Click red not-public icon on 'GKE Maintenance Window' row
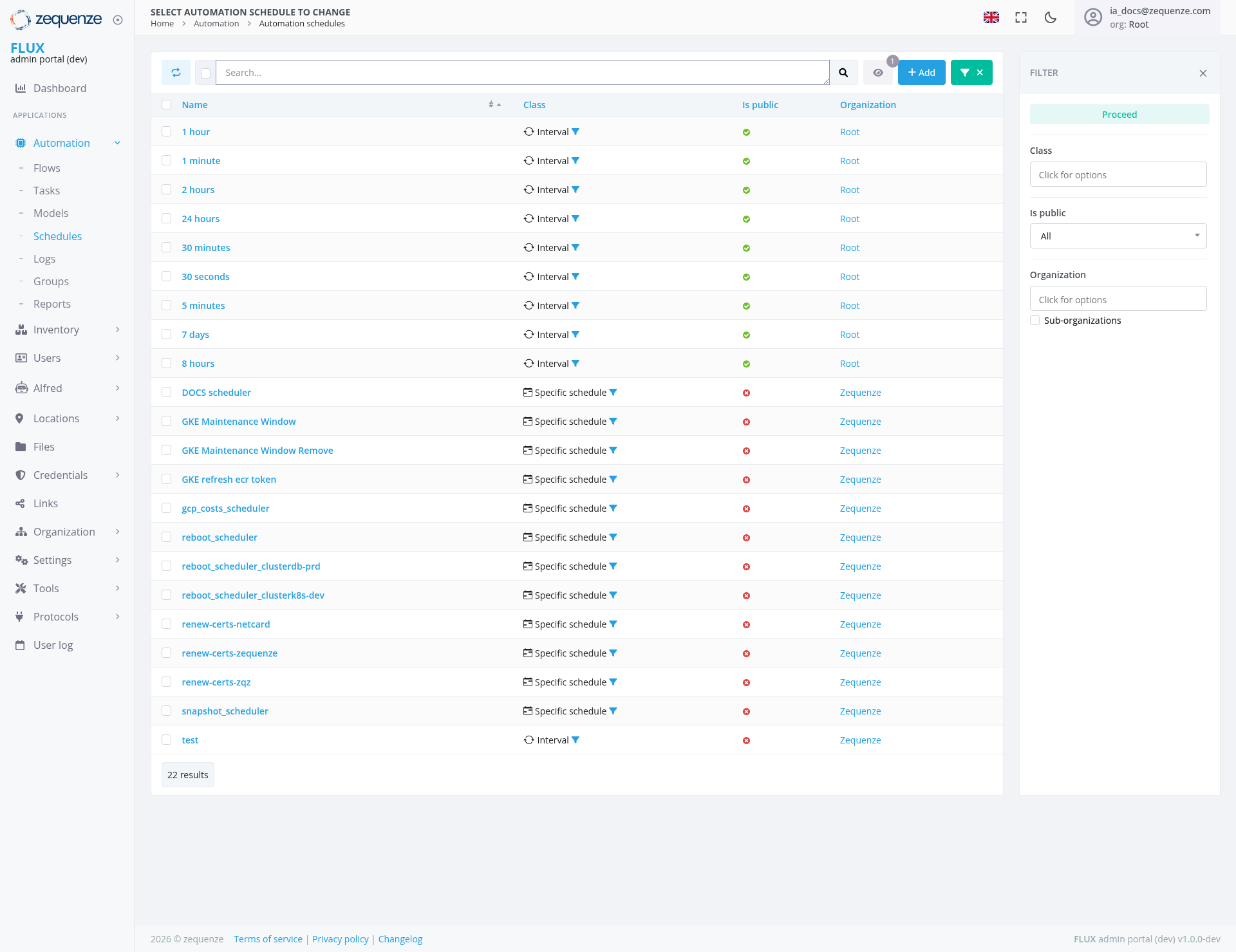Image resolution: width=1236 pixels, height=952 pixels. tap(746, 422)
